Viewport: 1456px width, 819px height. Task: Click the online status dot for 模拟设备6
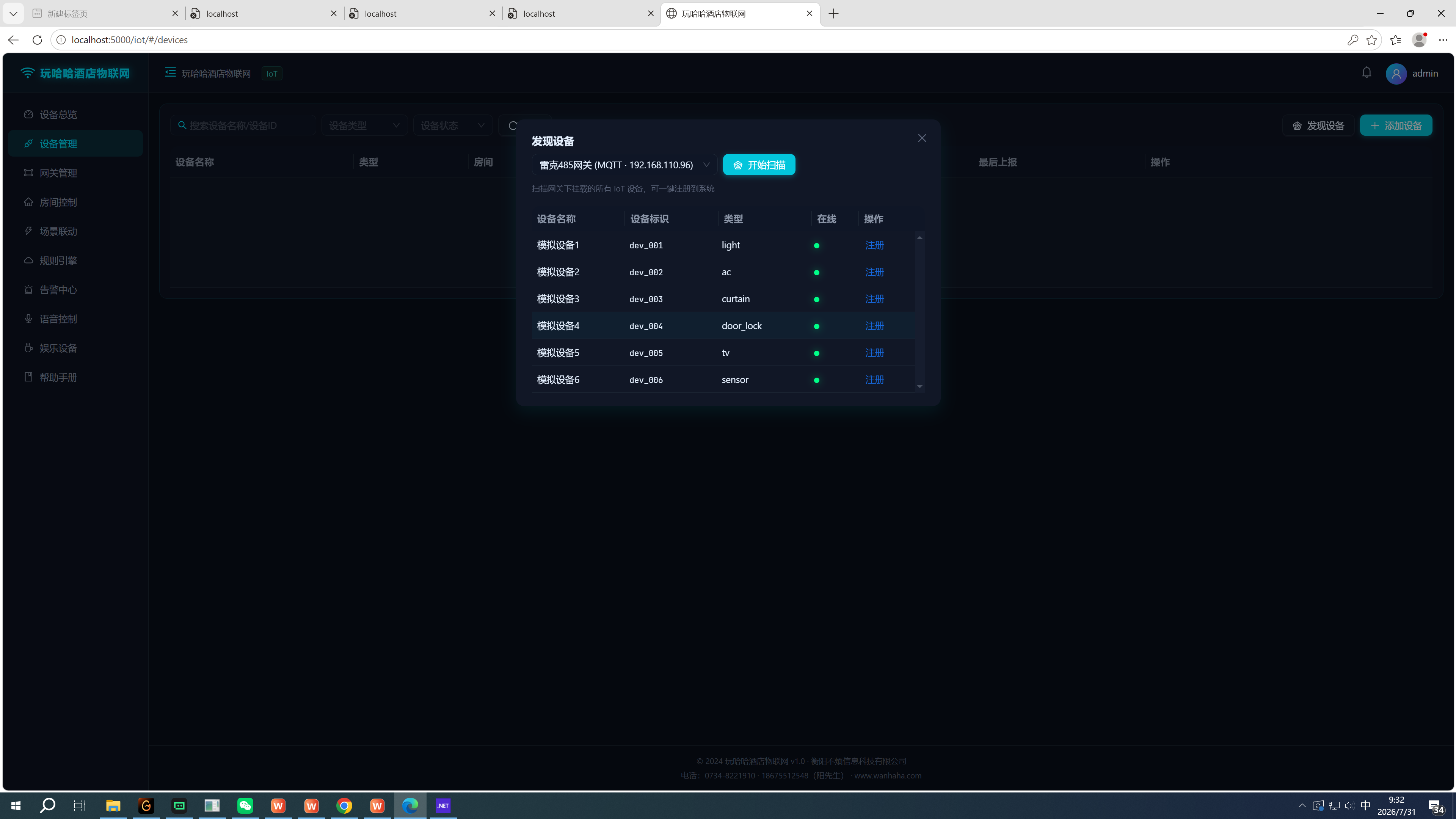click(816, 380)
